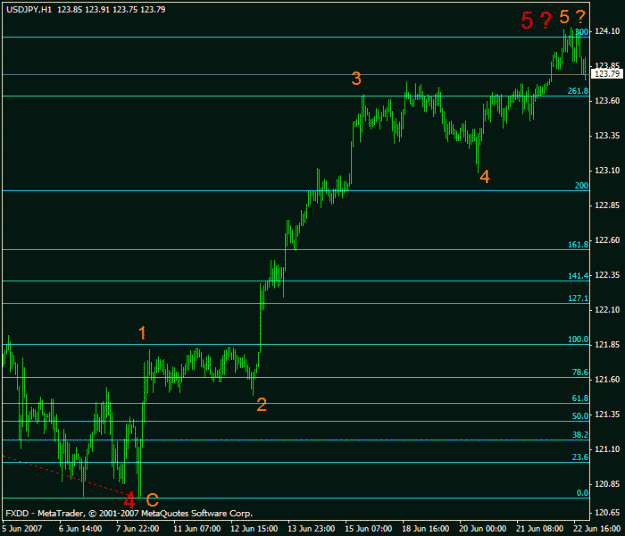The height and width of the screenshot is (536, 625).
Task: Click 121.10 on the price axis
Action: tap(607, 449)
